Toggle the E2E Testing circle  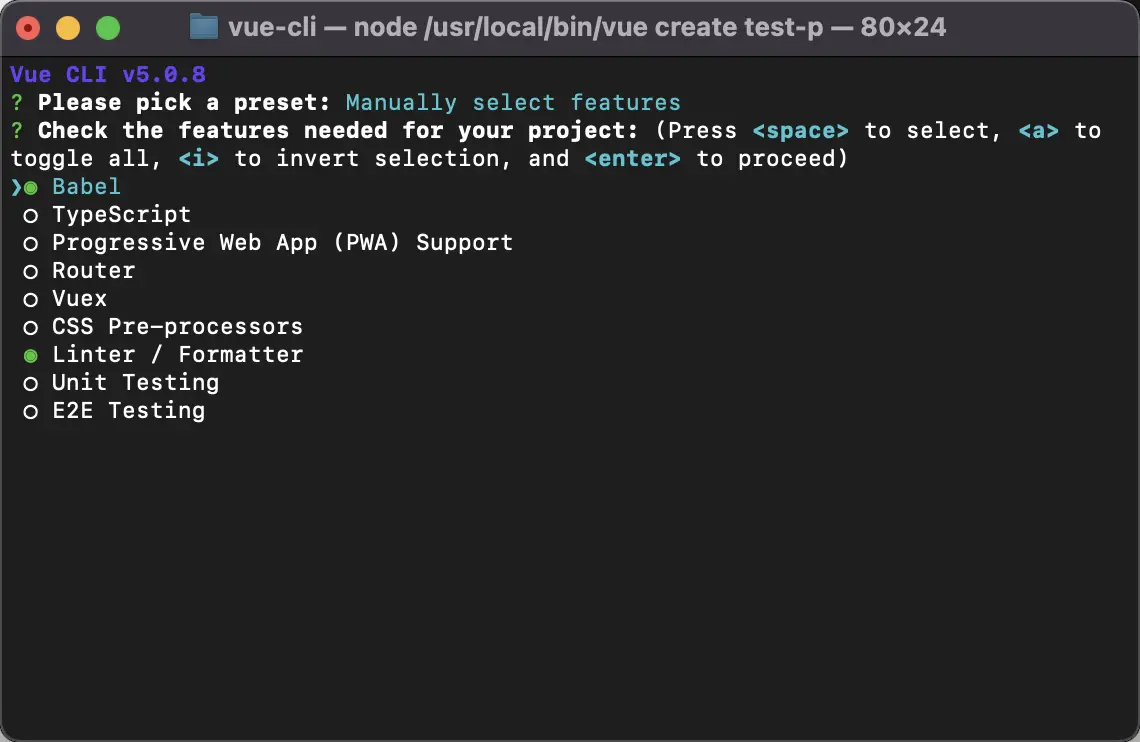pyautogui.click(x=31, y=411)
